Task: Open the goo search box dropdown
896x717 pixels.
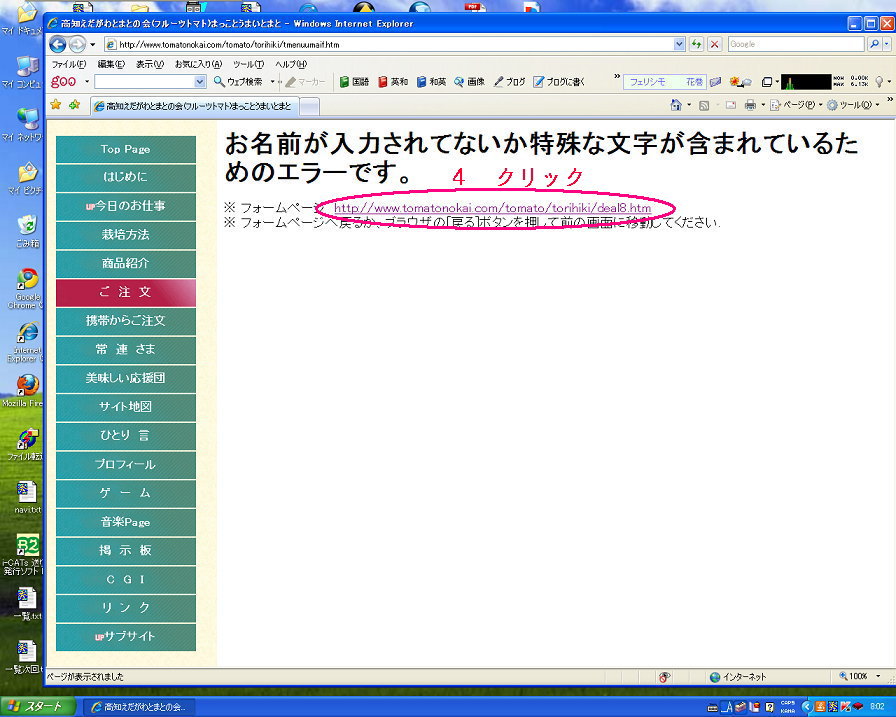Action: tap(200, 82)
